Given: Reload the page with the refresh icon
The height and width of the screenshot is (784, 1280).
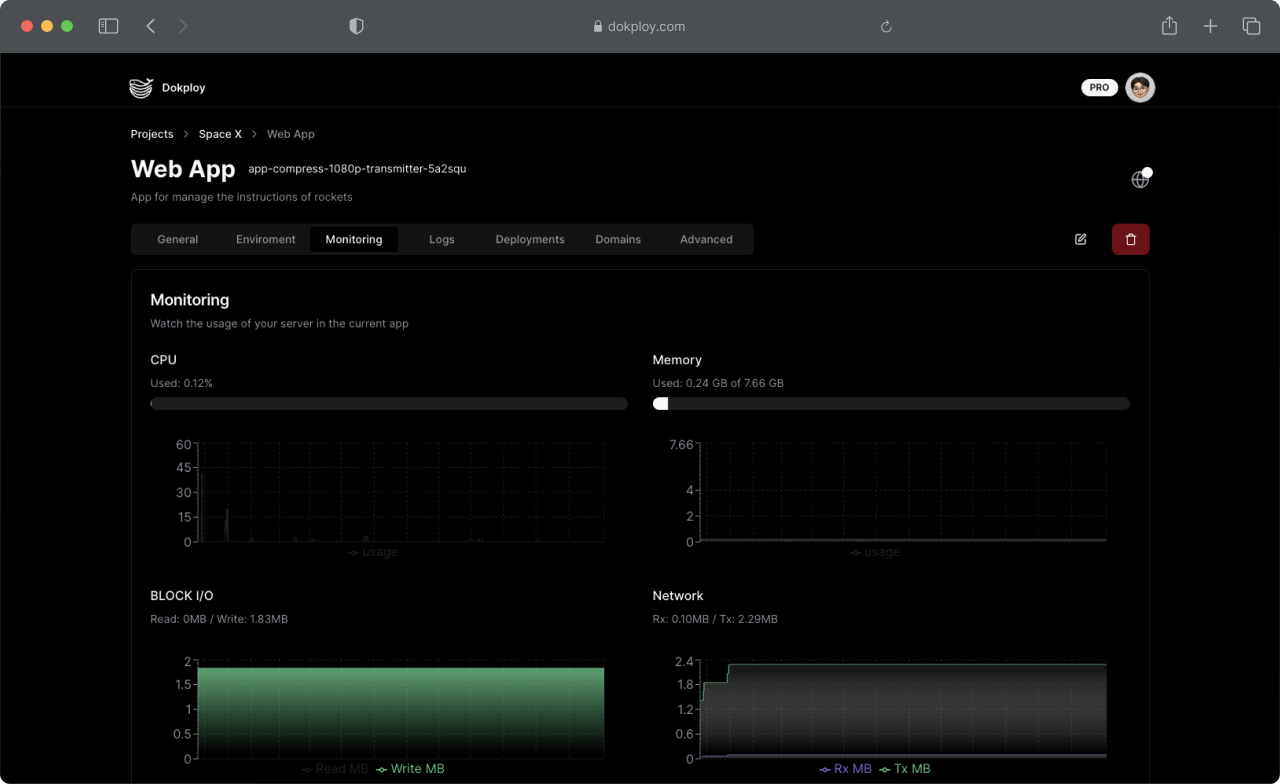Looking at the screenshot, I should (x=886, y=27).
